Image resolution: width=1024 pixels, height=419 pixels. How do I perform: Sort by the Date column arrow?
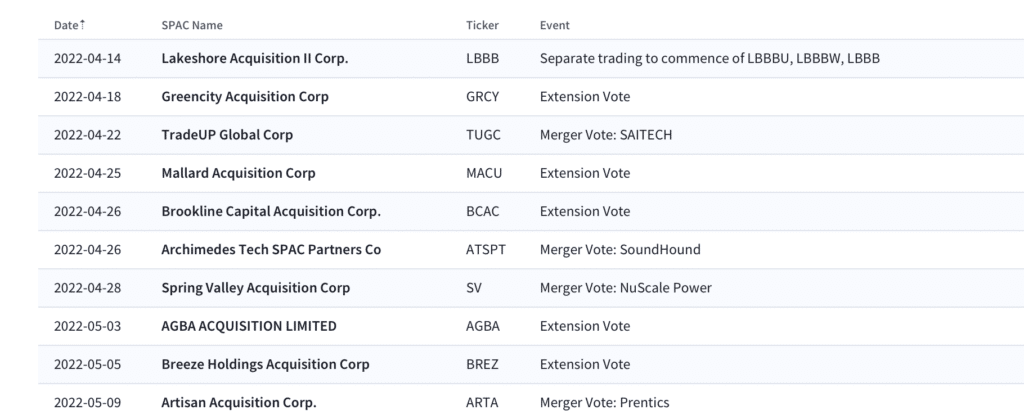pyautogui.click(x=82, y=24)
